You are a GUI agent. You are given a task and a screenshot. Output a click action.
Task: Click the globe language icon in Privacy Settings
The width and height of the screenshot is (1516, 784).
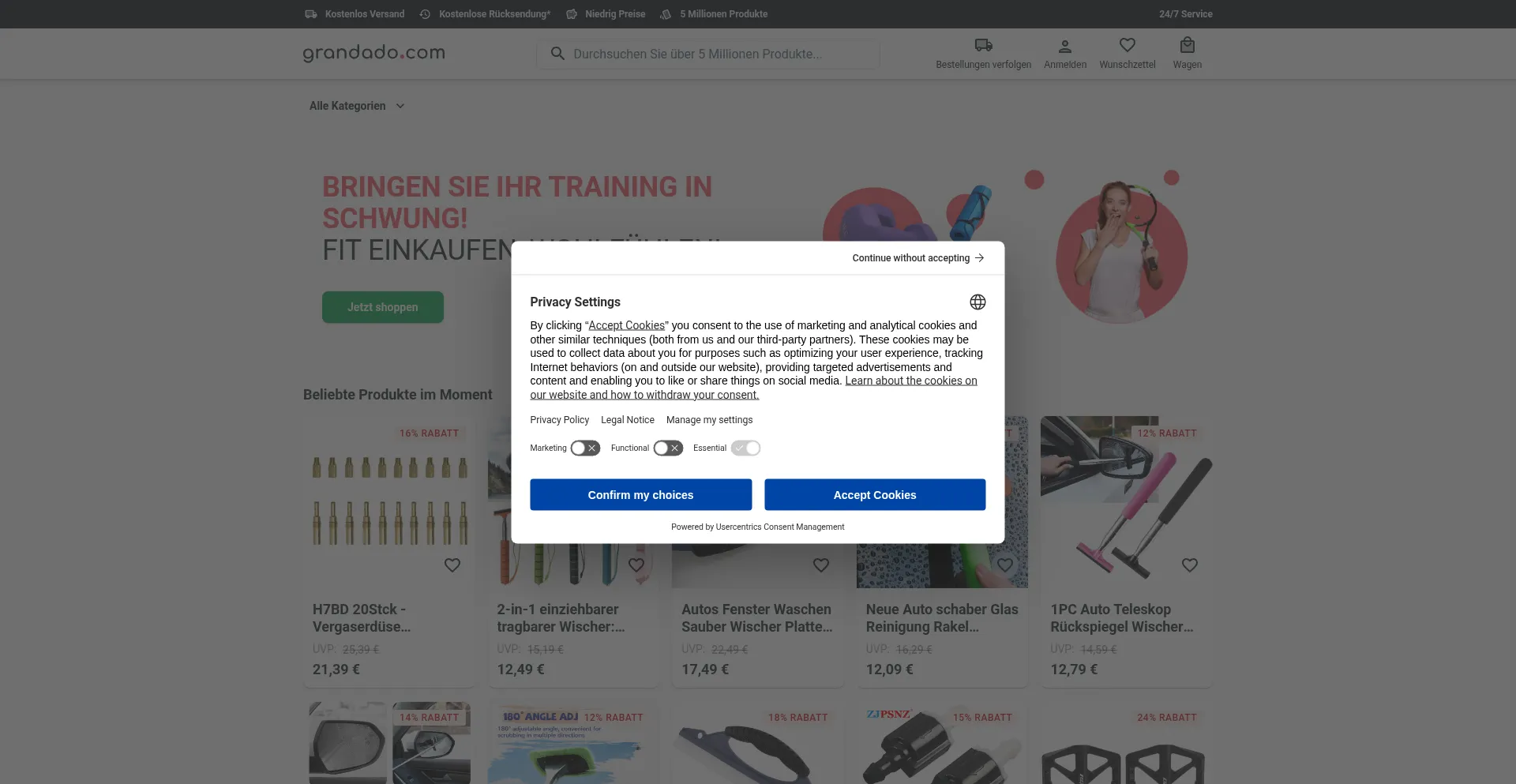(978, 302)
